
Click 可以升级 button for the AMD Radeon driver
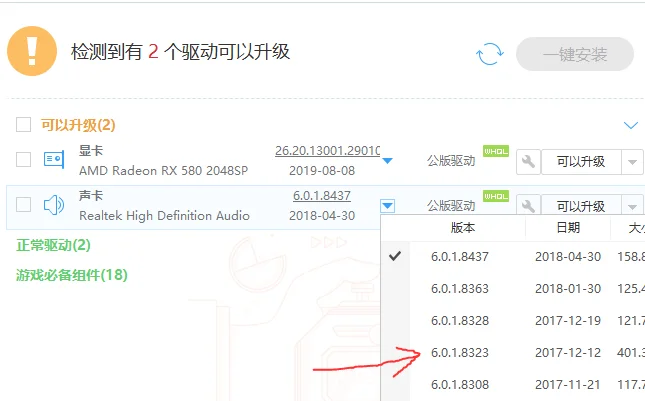pos(581,162)
